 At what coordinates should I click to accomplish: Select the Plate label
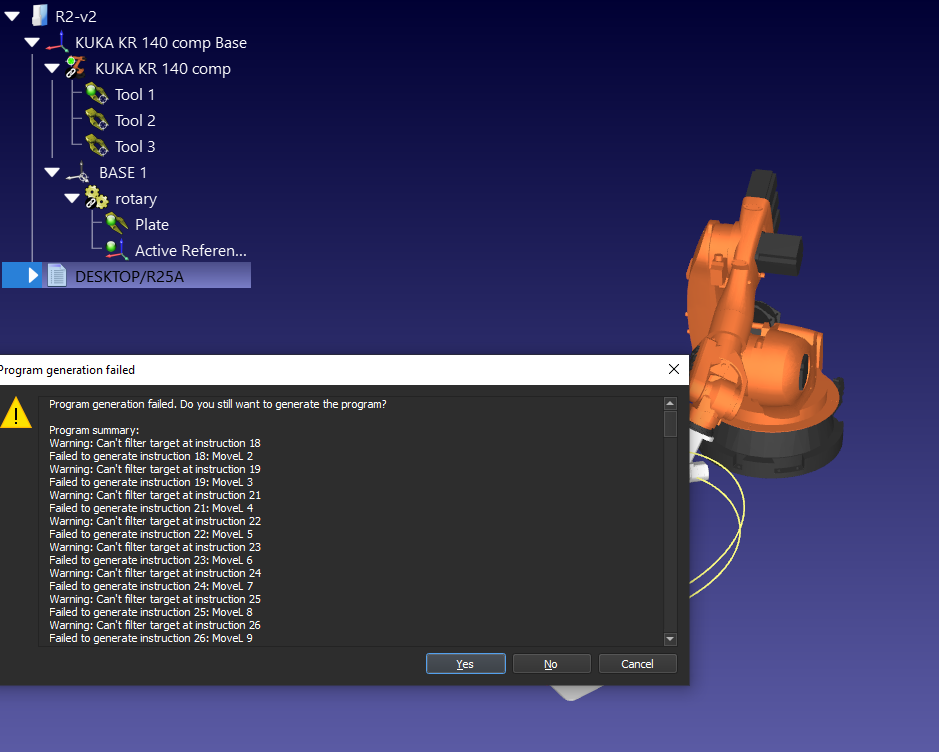(x=152, y=225)
